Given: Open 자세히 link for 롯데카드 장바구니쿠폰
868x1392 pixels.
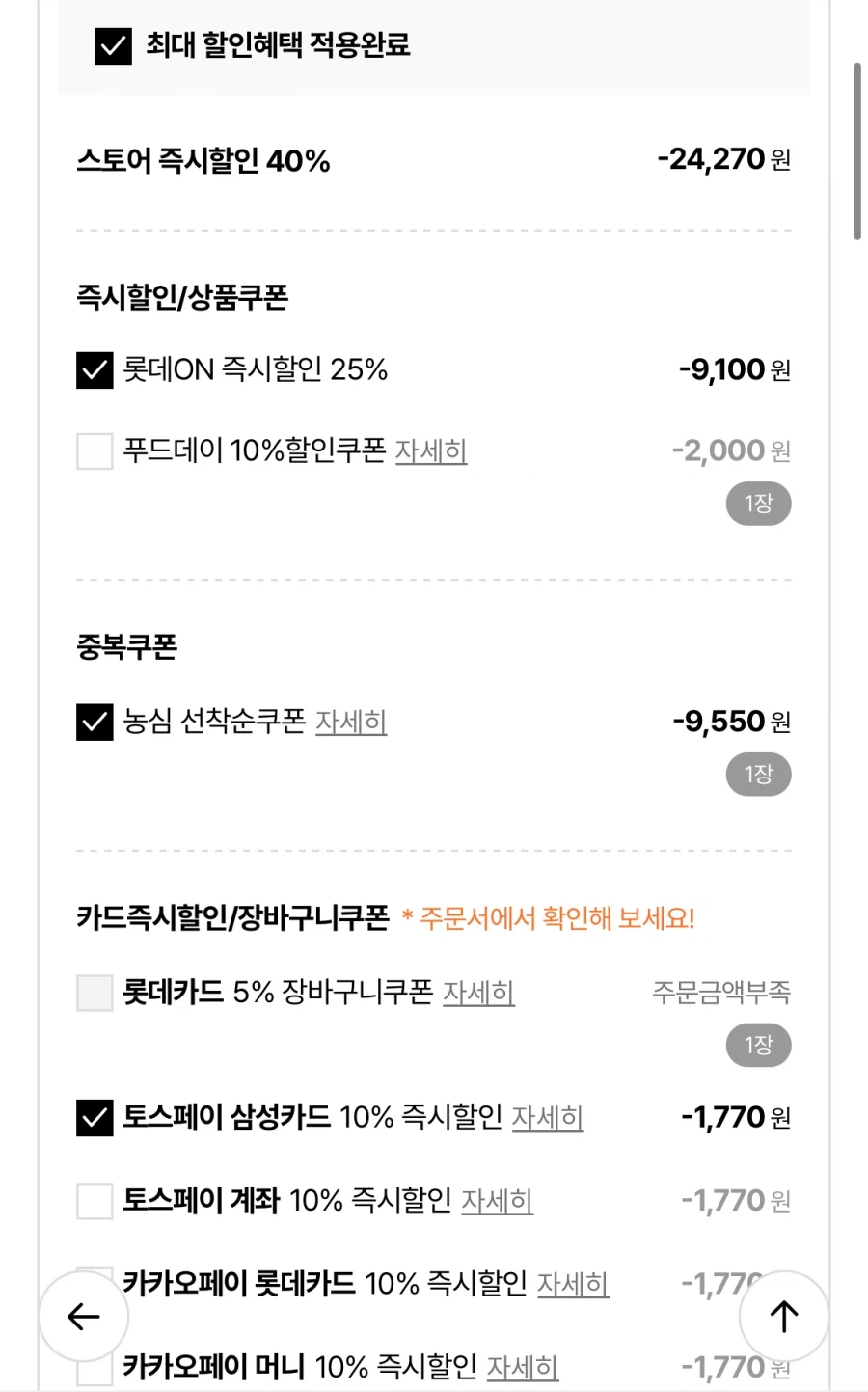Looking at the screenshot, I should 478,993.
